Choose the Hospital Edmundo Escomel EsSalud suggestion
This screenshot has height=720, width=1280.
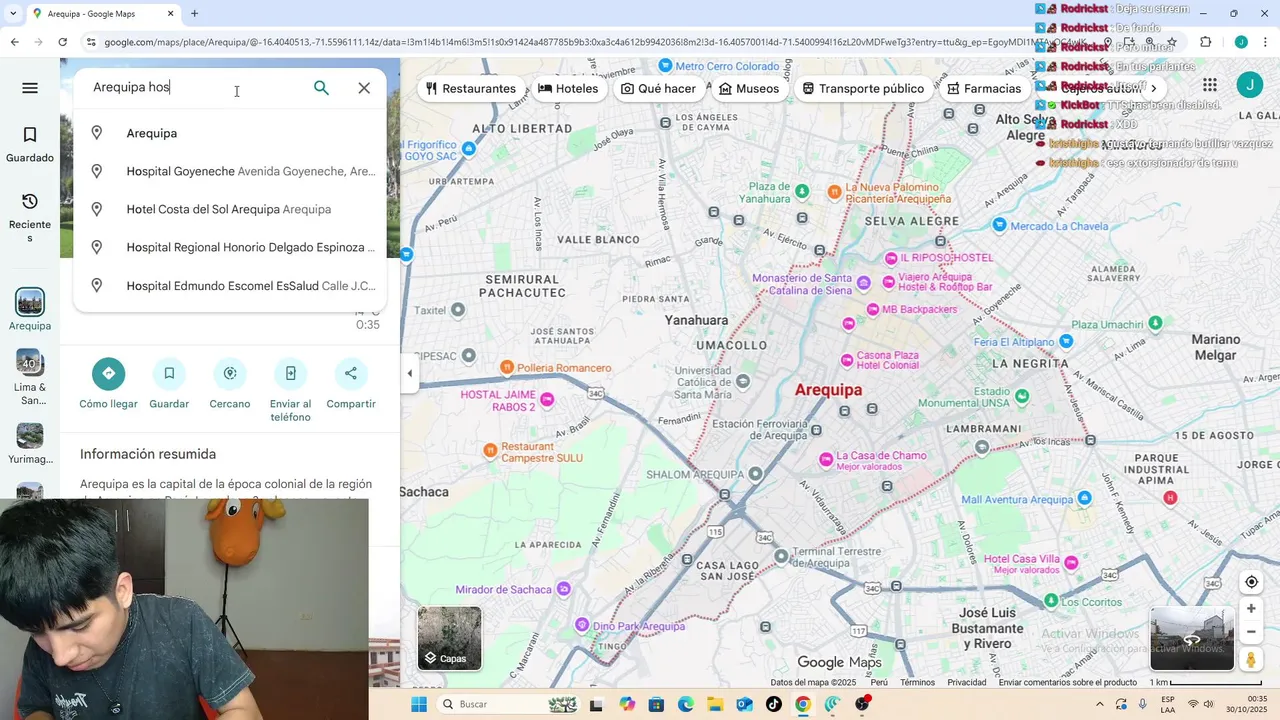pos(230,286)
